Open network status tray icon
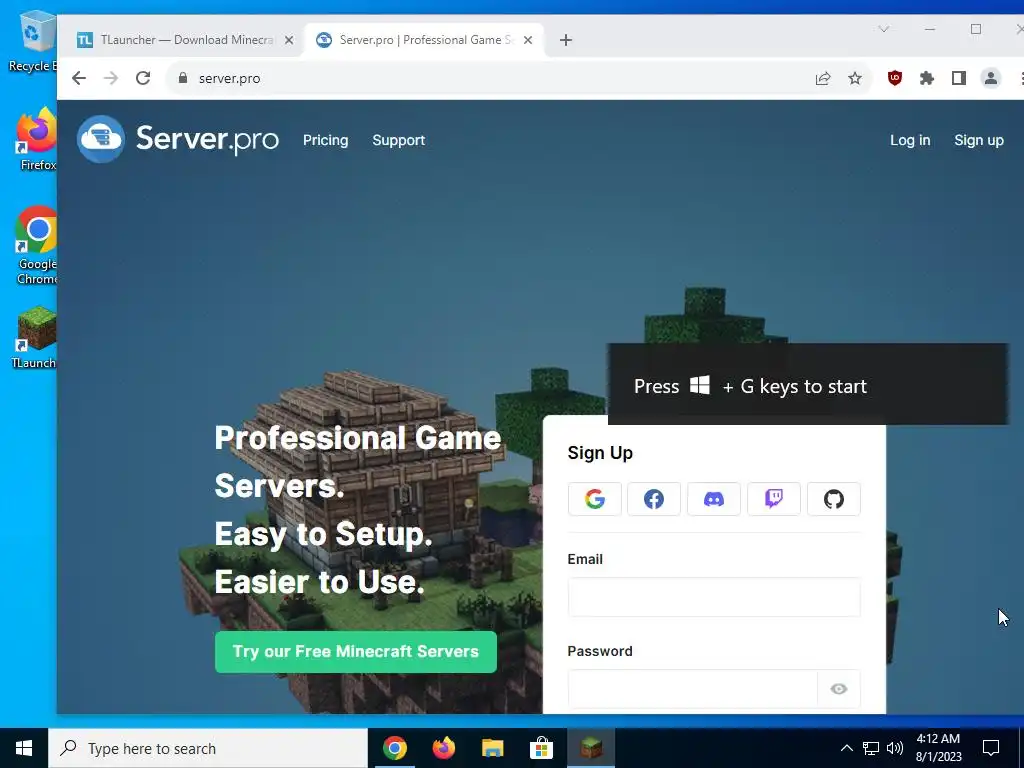The image size is (1024, 768). pyautogui.click(x=871, y=748)
